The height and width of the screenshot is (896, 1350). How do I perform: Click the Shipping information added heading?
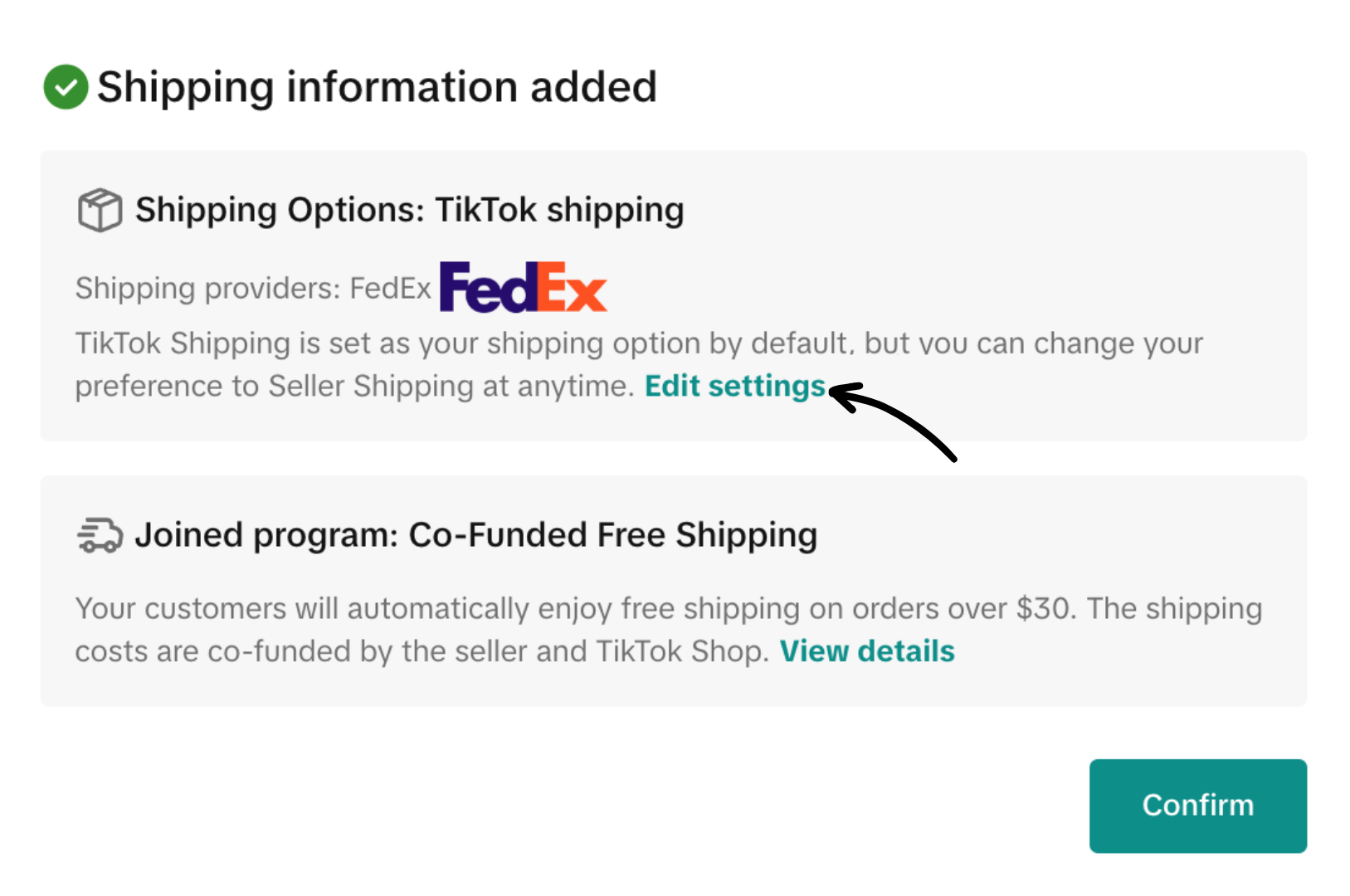(378, 86)
